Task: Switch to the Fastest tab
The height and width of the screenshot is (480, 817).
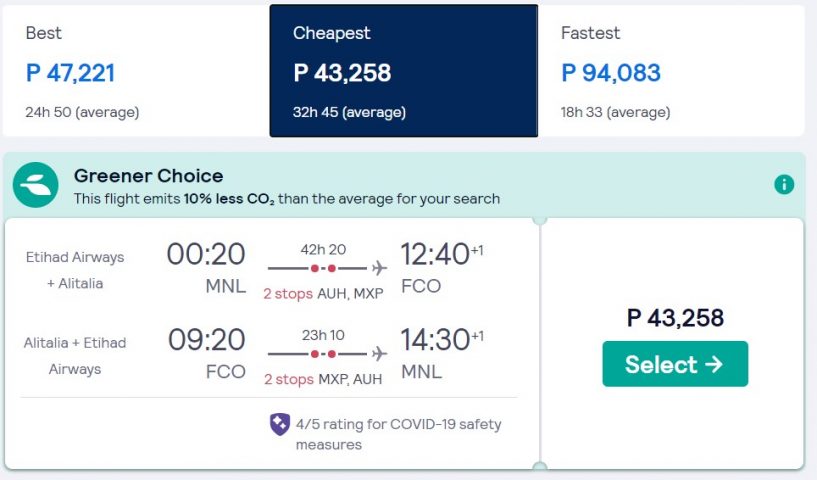Action: [671, 71]
